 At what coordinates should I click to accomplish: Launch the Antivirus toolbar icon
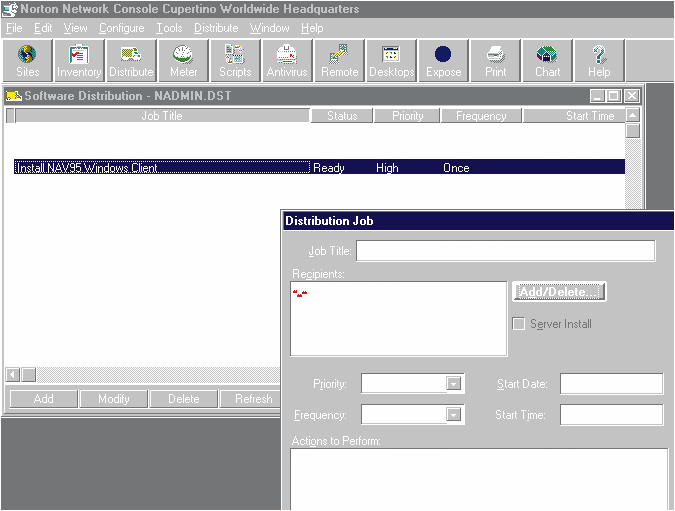pyautogui.click(x=287, y=60)
